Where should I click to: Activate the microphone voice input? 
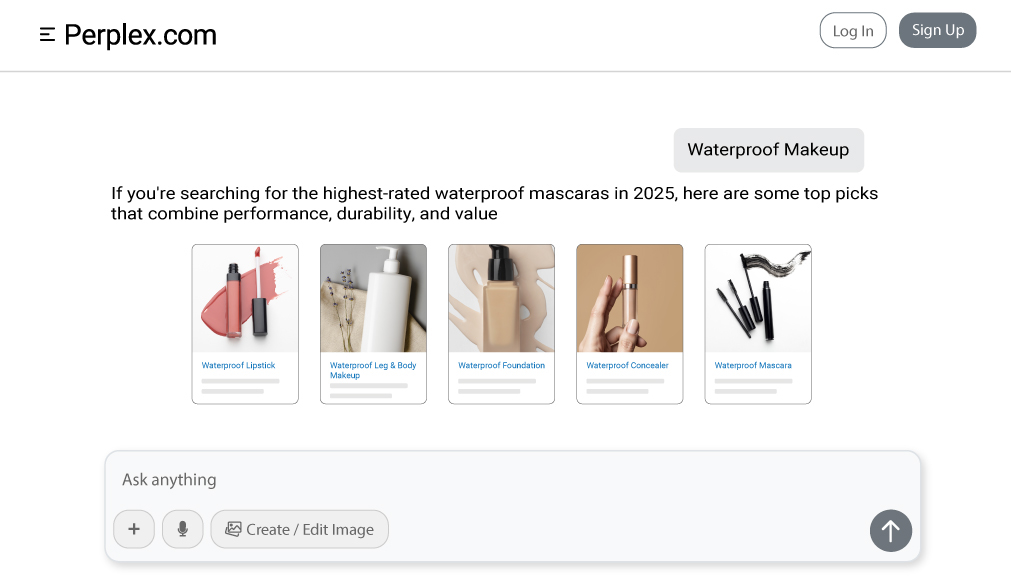(182, 529)
